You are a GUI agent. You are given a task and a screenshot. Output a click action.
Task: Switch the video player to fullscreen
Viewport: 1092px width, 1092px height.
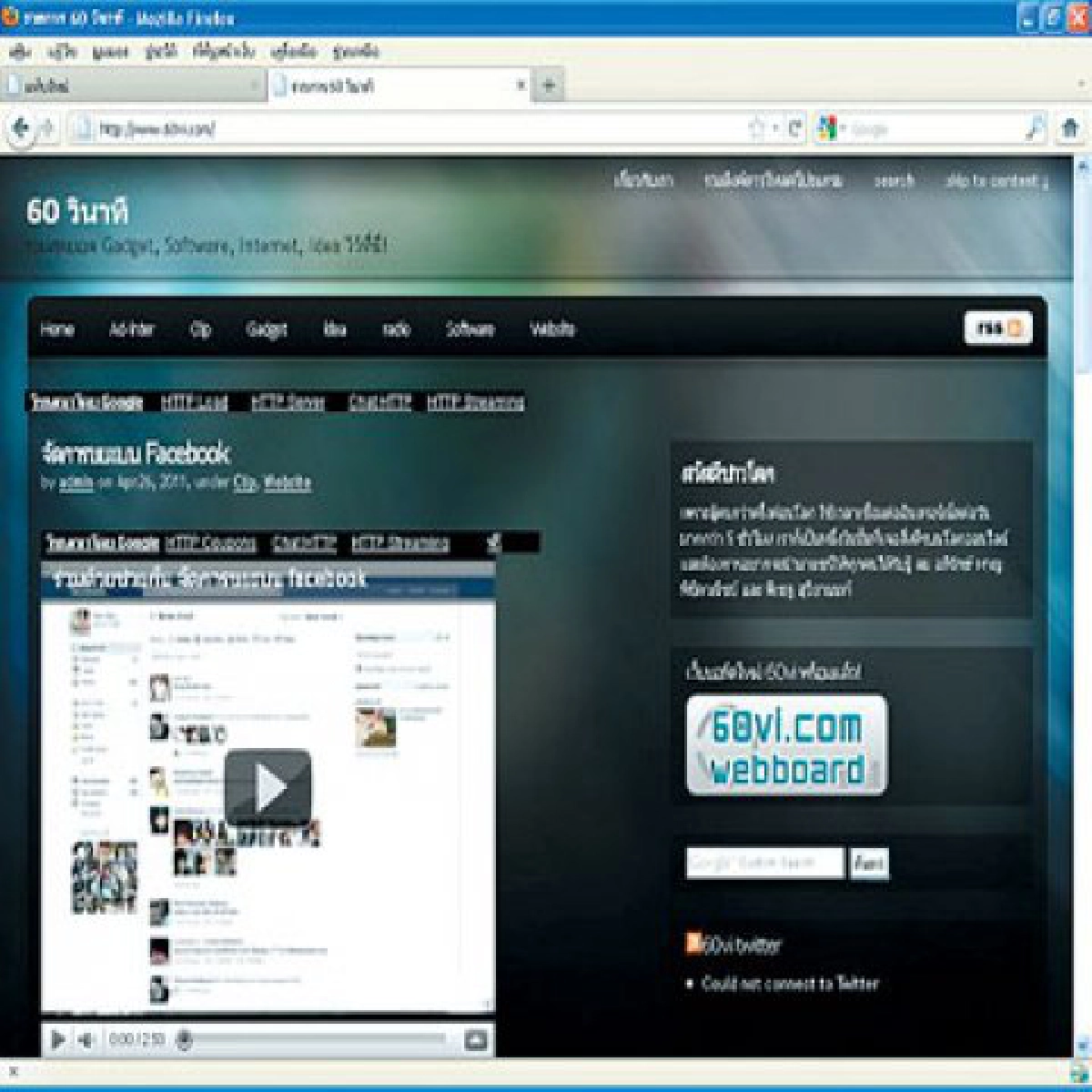click(475, 1038)
